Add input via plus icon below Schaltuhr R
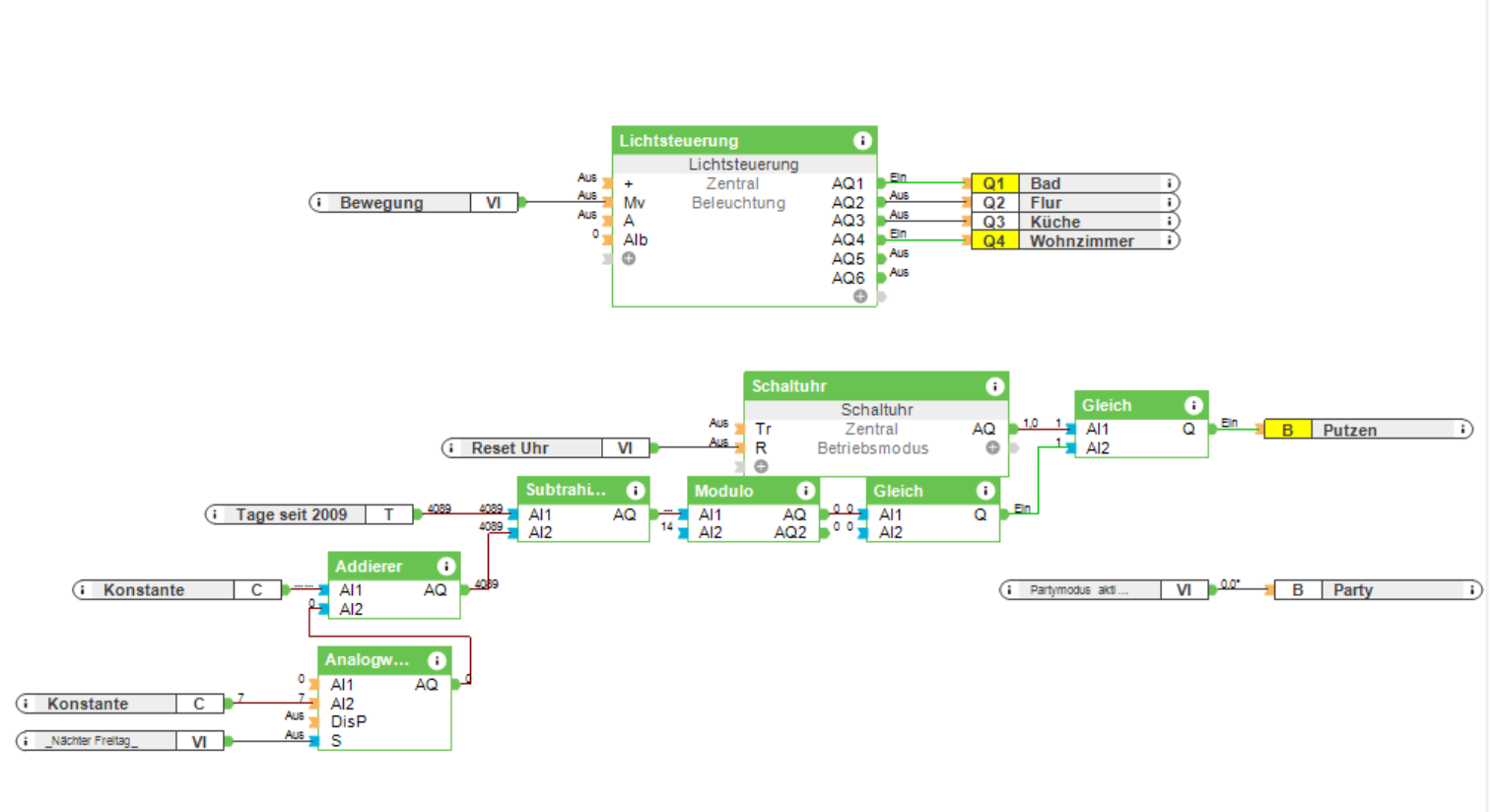This screenshot has width=1492, height=812. coord(761,466)
